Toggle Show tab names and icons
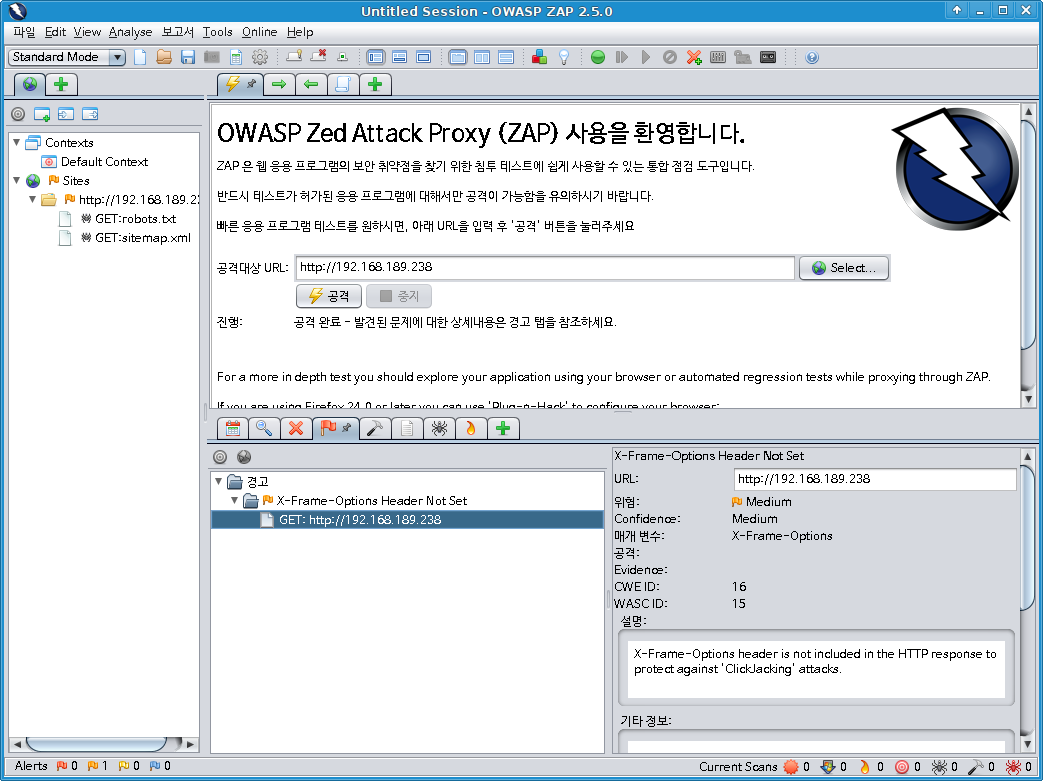1043x781 pixels. click(294, 57)
